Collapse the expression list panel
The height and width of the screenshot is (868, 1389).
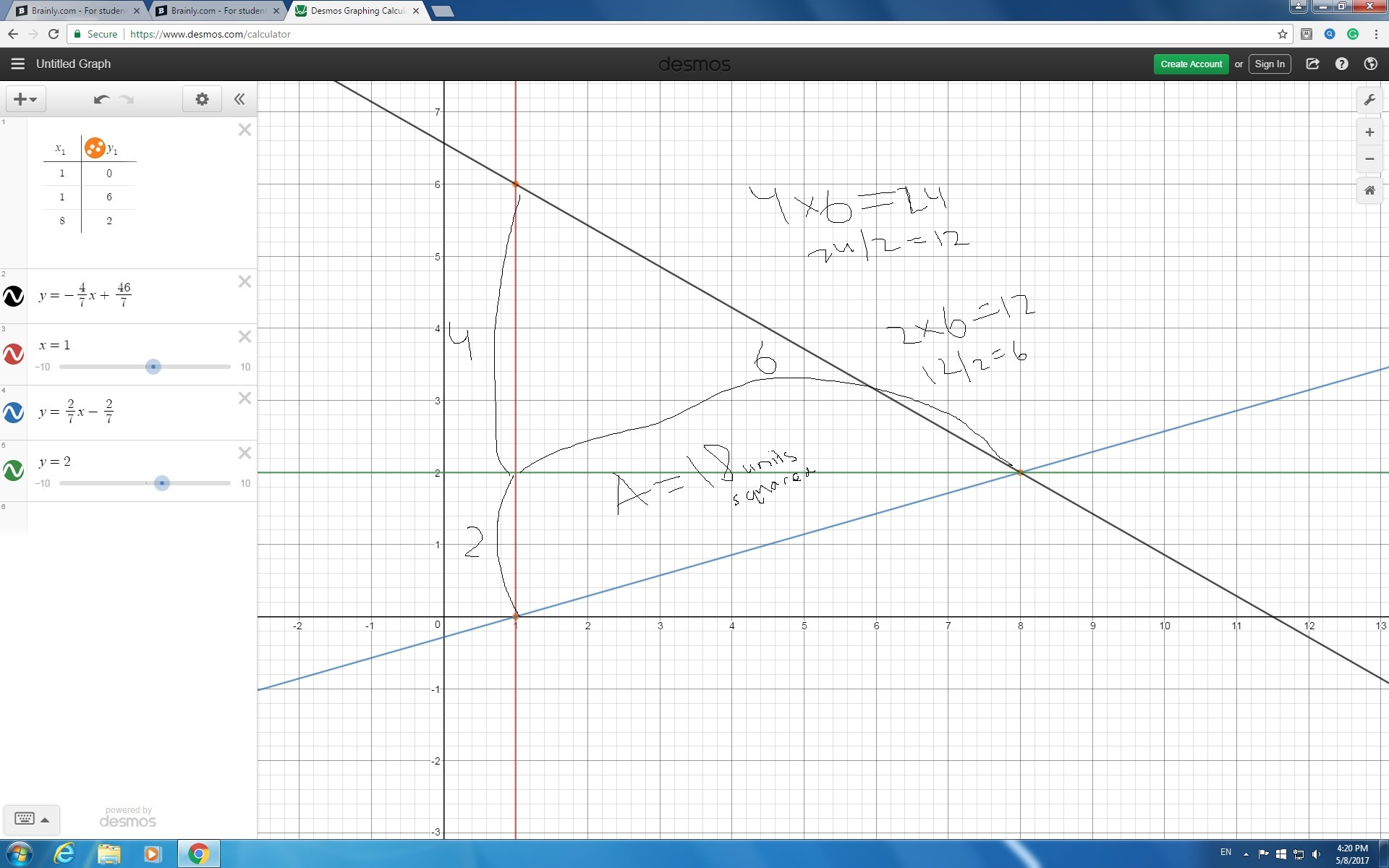pos(239,99)
